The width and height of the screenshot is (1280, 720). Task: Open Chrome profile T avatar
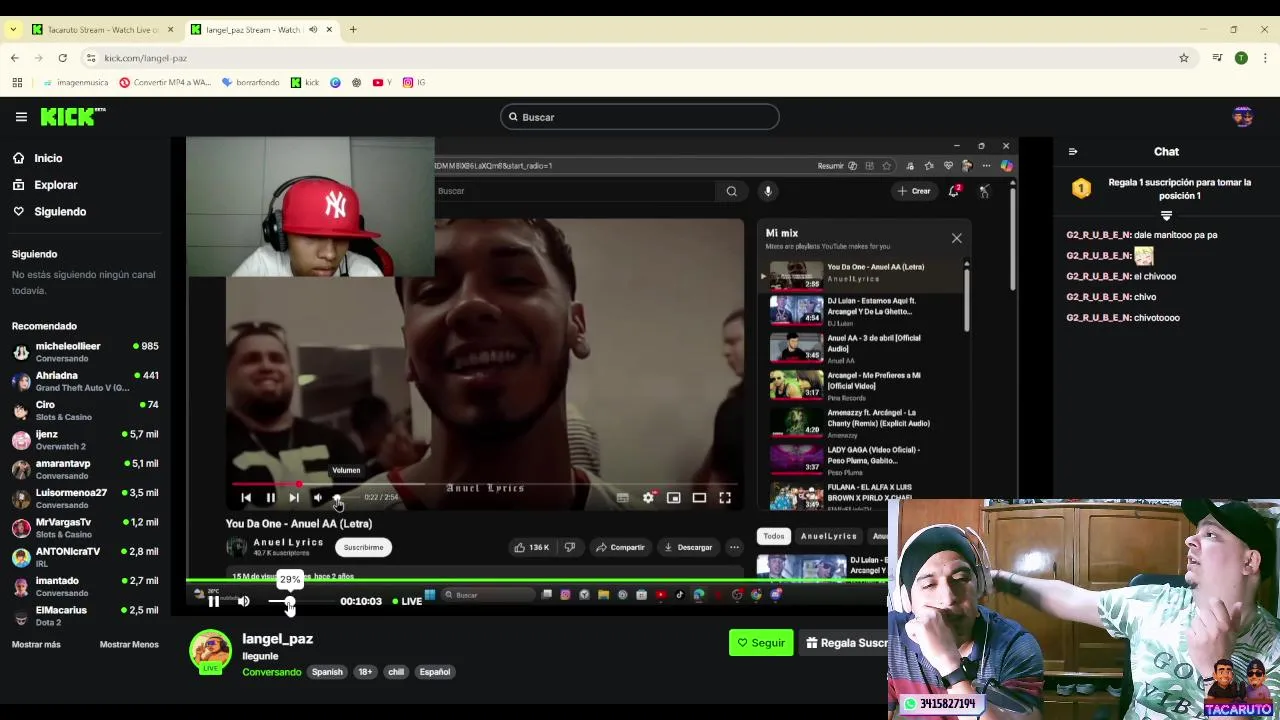click(1241, 58)
